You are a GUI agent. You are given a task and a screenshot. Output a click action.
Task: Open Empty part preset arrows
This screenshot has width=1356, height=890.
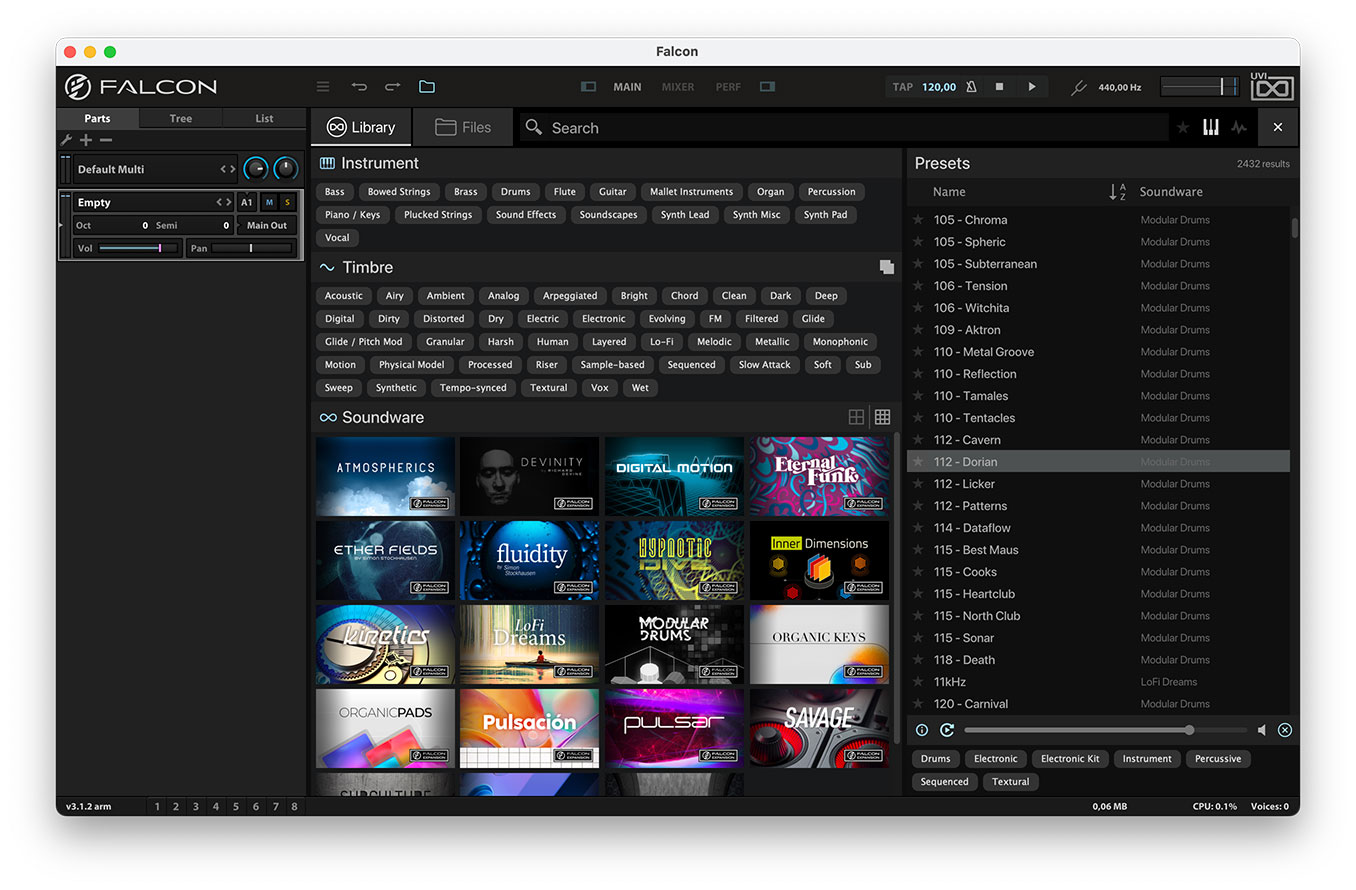224,203
